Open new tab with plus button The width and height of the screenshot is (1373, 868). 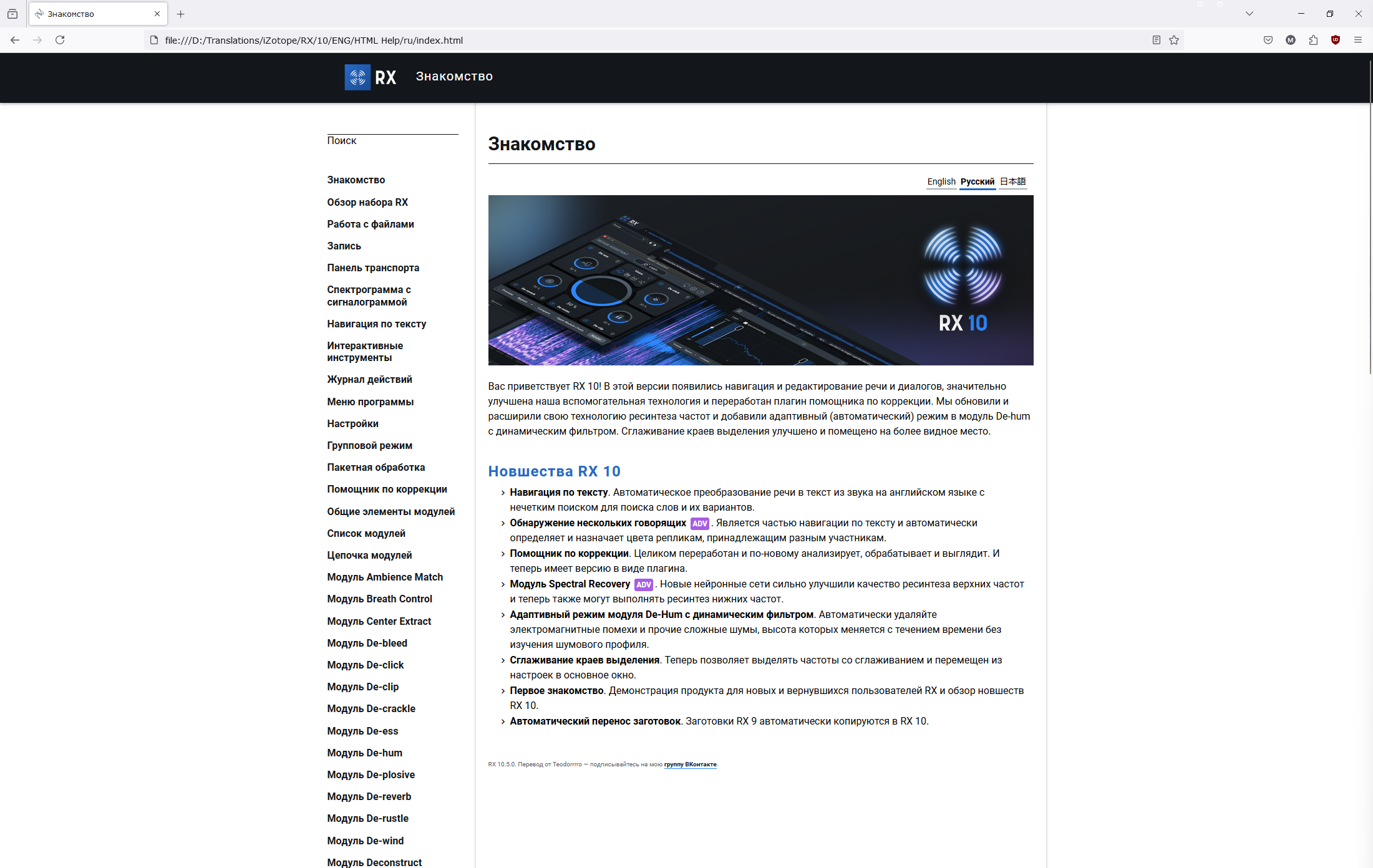click(x=180, y=14)
